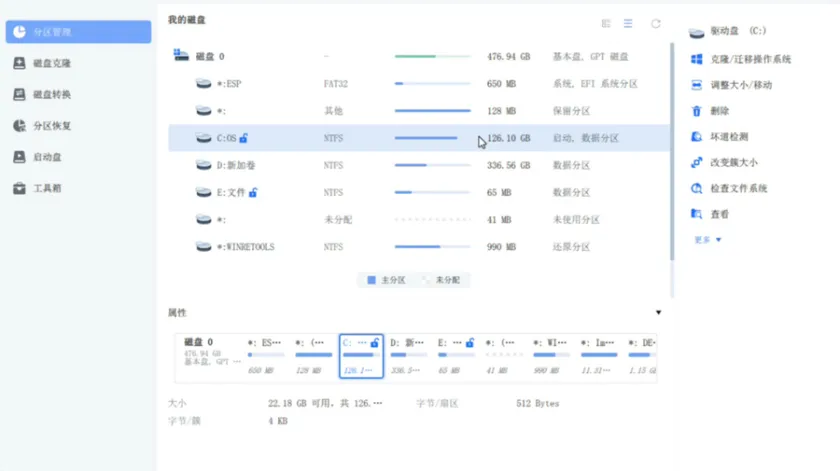The width and height of the screenshot is (840, 471).
Task: Click the 磁盘 0 disk icon
Action: [x=181, y=55]
